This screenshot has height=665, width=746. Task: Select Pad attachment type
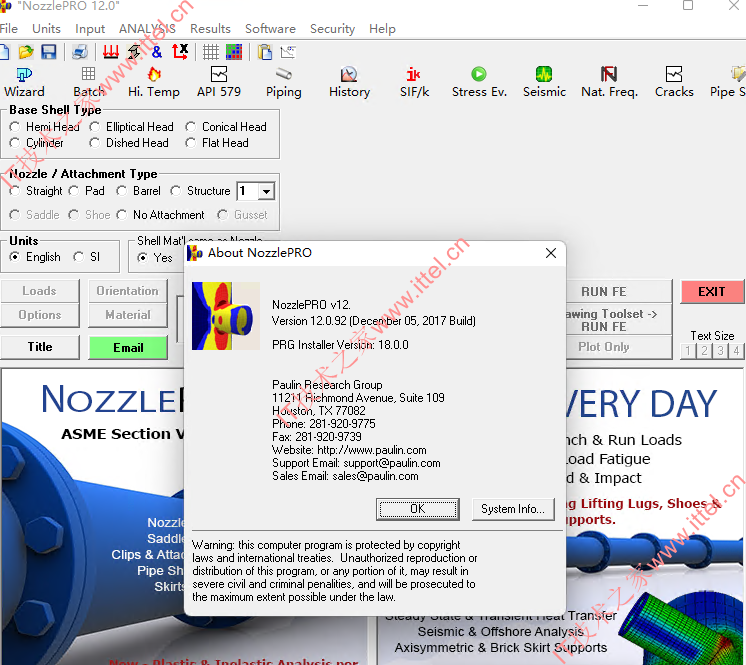86,191
